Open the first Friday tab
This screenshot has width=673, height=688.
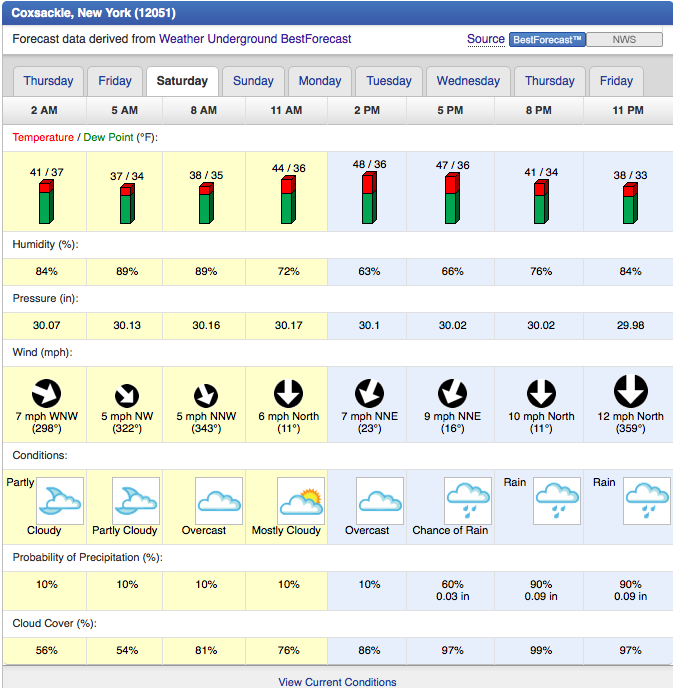(x=115, y=81)
